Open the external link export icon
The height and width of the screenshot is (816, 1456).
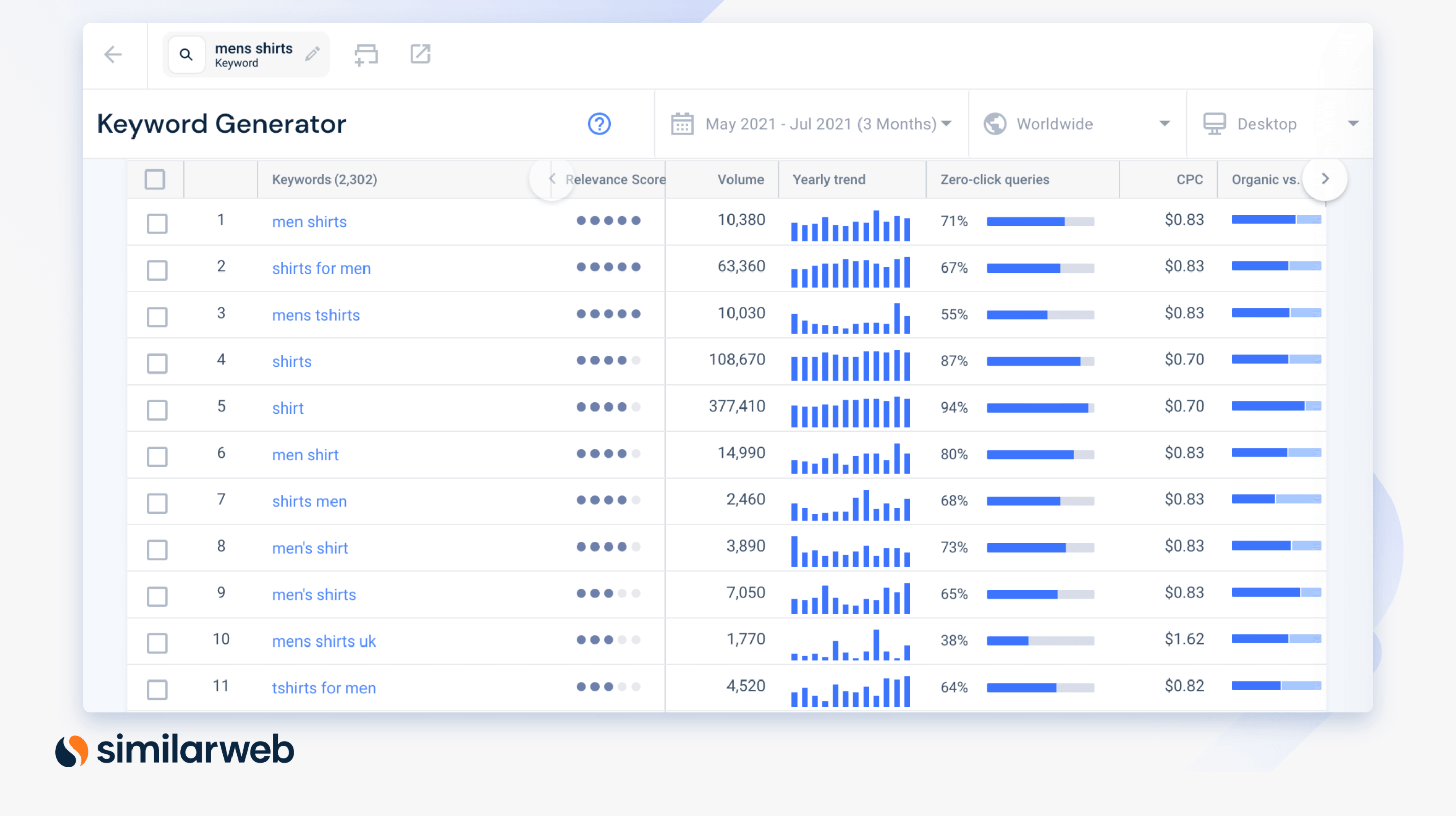click(x=420, y=54)
